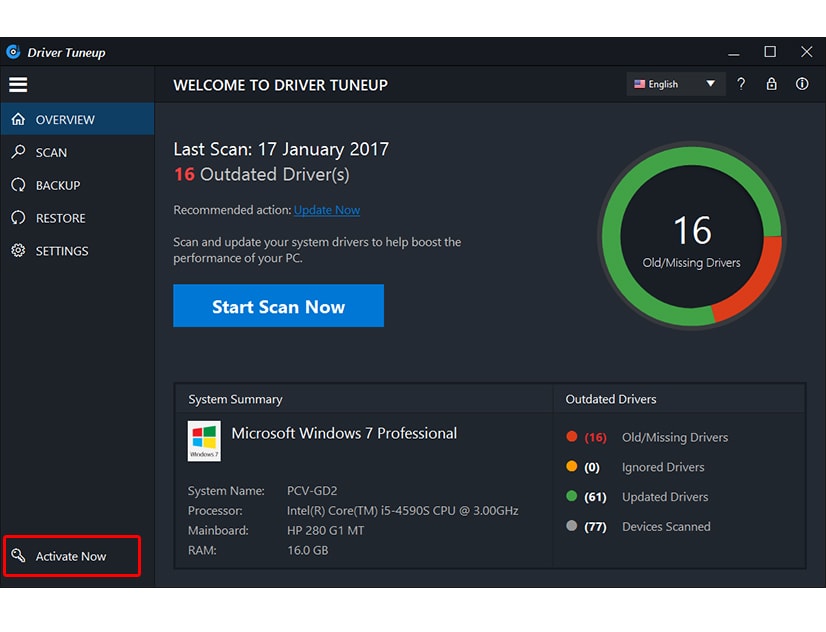Close the Driver Tuneup window

pos(807,52)
